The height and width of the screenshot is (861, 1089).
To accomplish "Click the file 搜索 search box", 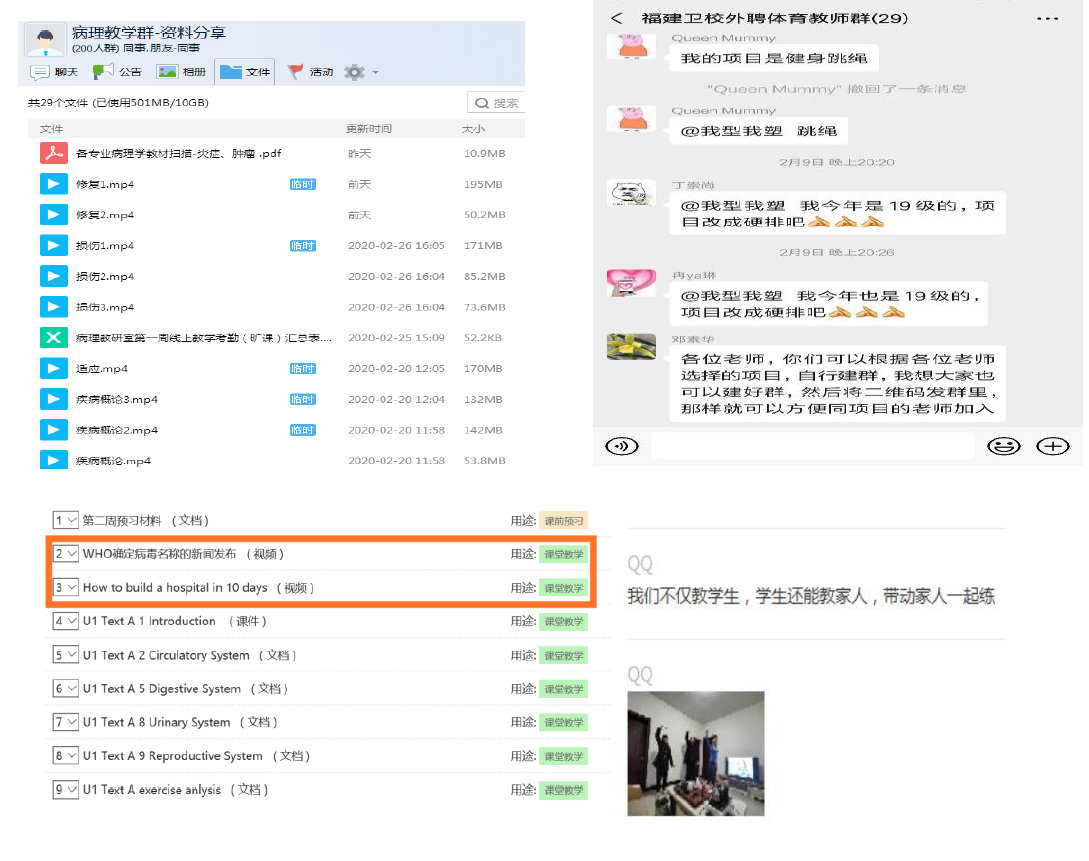I will 497,103.
